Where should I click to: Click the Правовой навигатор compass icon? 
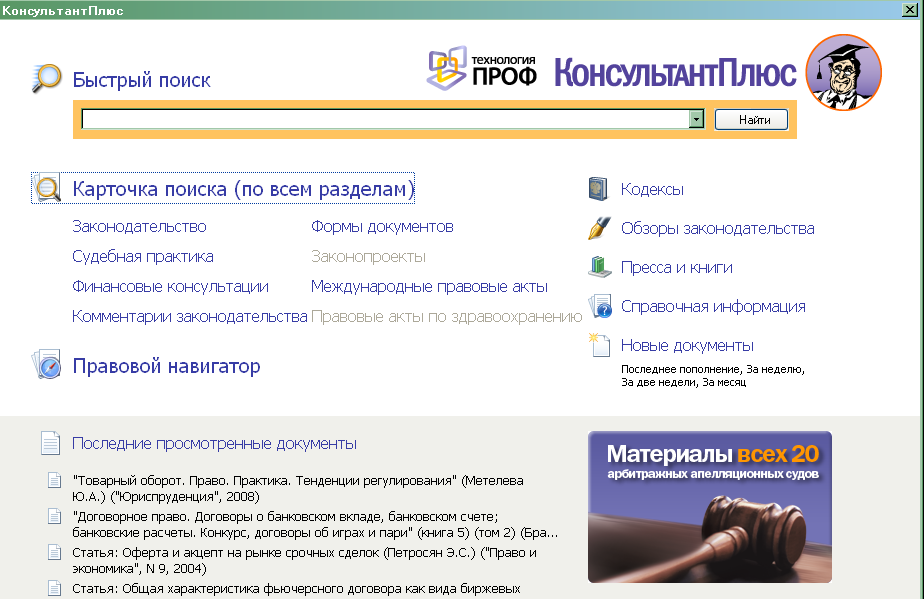pyautogui.click(x=47, y=364)
